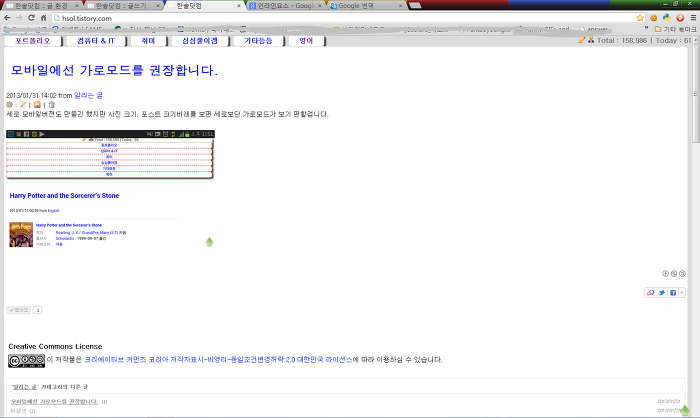Open the 알리는 글 category link
Viewport: 700px width, 418px height.
[x=88, y=95]
